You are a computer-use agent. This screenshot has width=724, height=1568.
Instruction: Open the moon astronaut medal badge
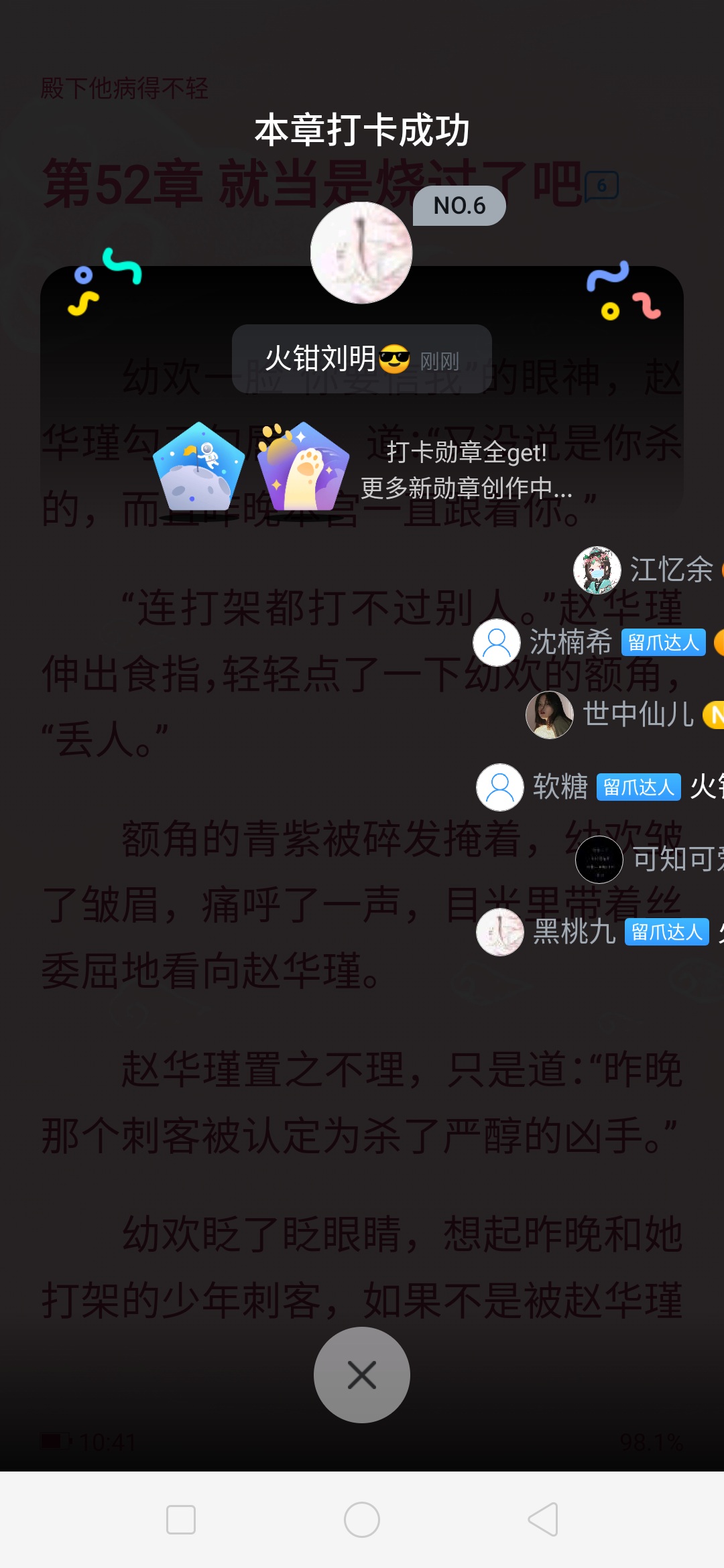coord(198,466)
